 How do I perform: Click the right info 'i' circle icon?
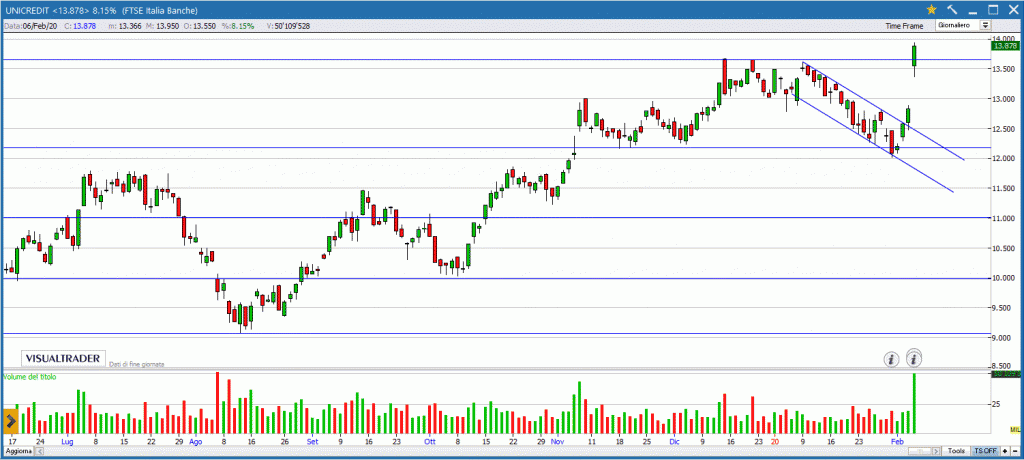pos(914,357)
